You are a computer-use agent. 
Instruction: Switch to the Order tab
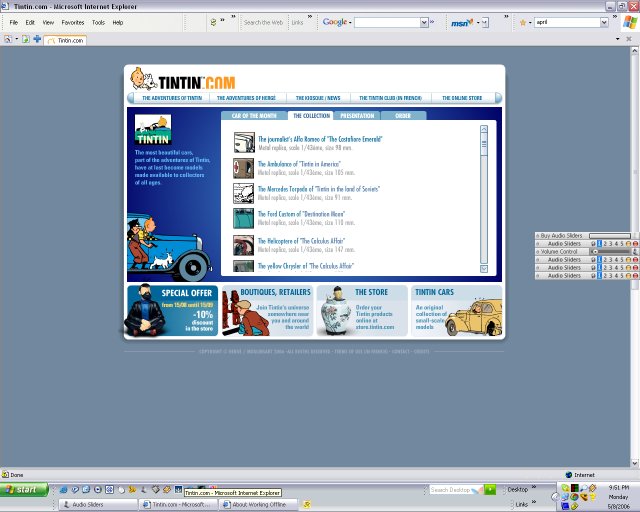[x=403, y=116]
